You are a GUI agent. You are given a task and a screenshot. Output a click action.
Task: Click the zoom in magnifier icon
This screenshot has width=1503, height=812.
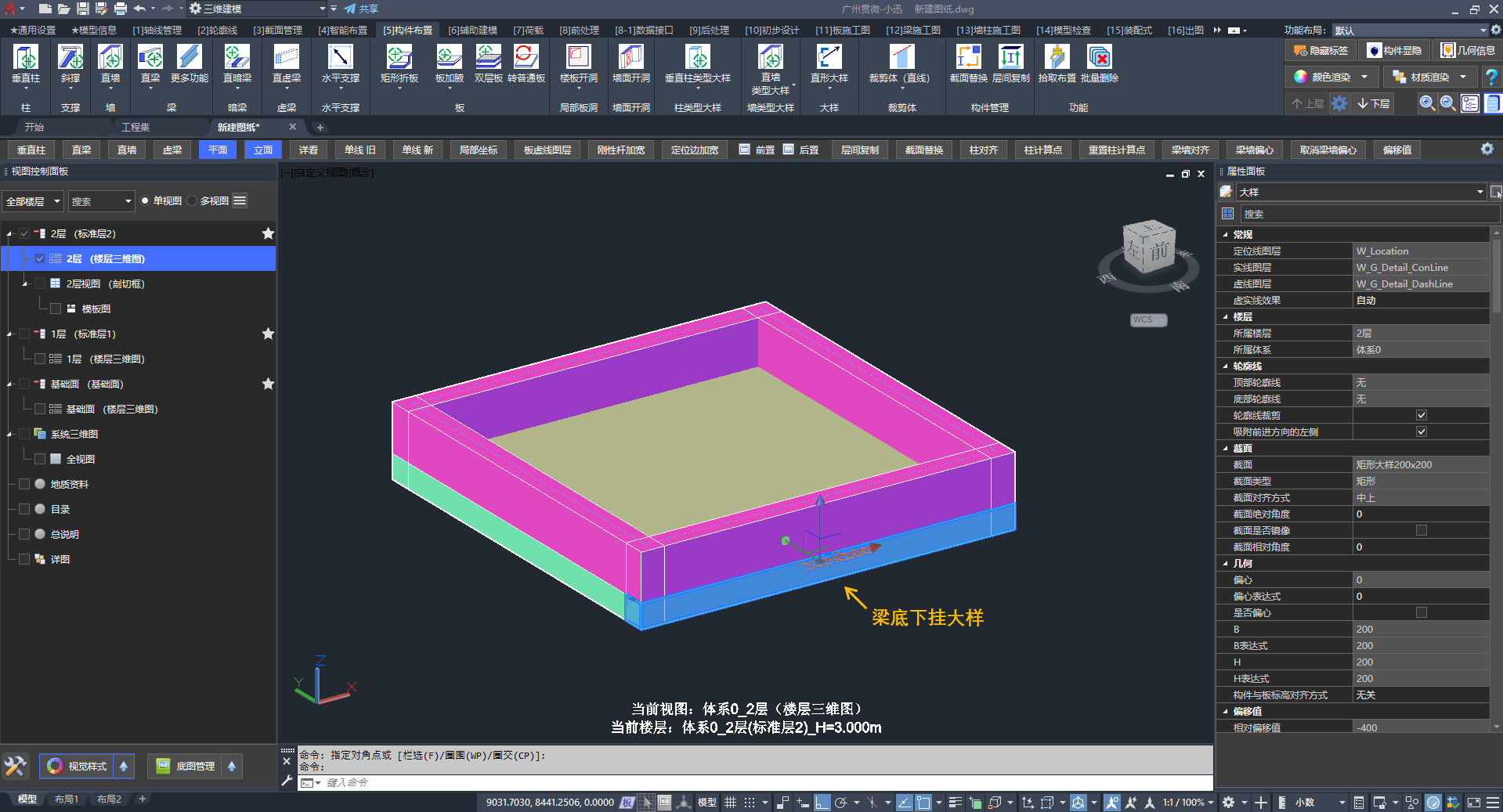coord(1427,103)
